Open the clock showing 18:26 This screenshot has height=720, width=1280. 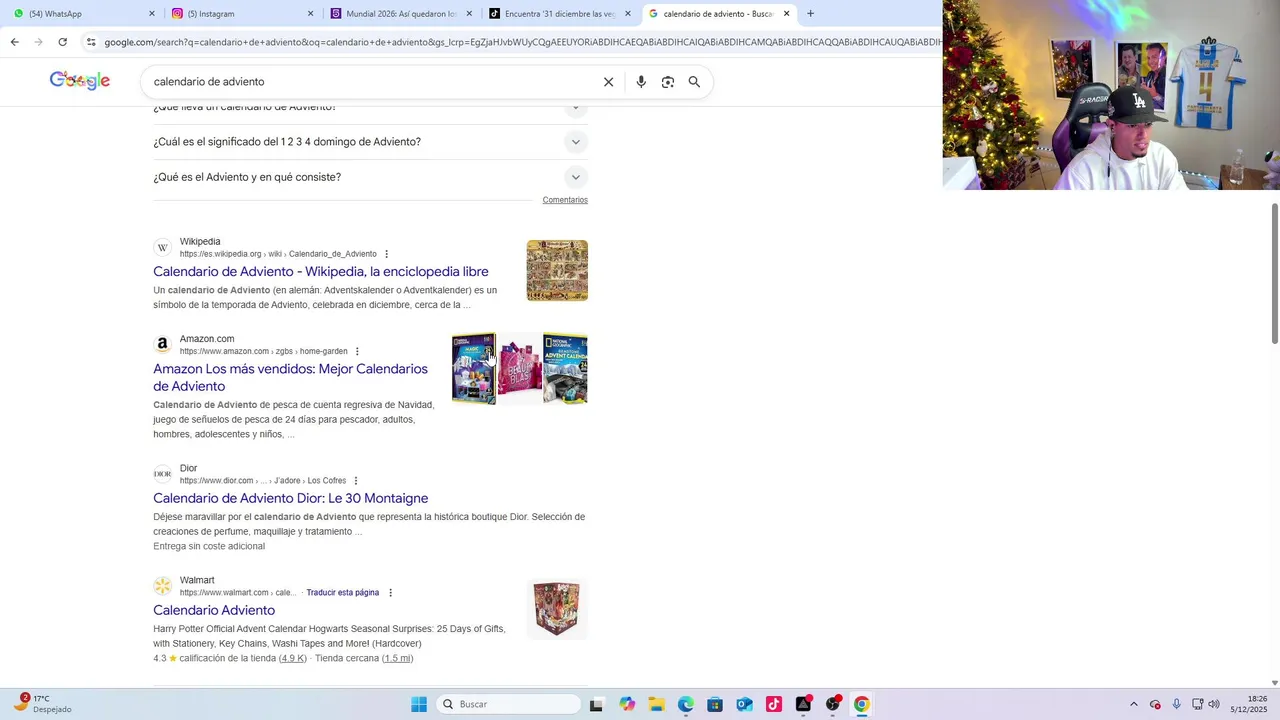(1249, 704)
